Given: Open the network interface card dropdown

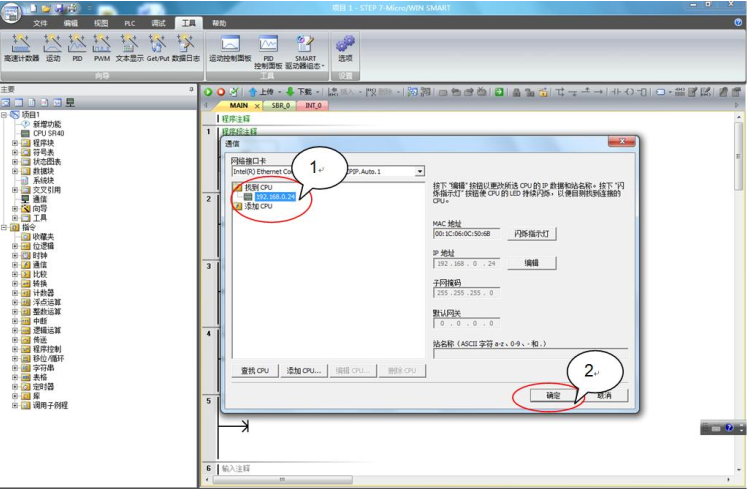Looking at the screenshot, I should point(419,172).
